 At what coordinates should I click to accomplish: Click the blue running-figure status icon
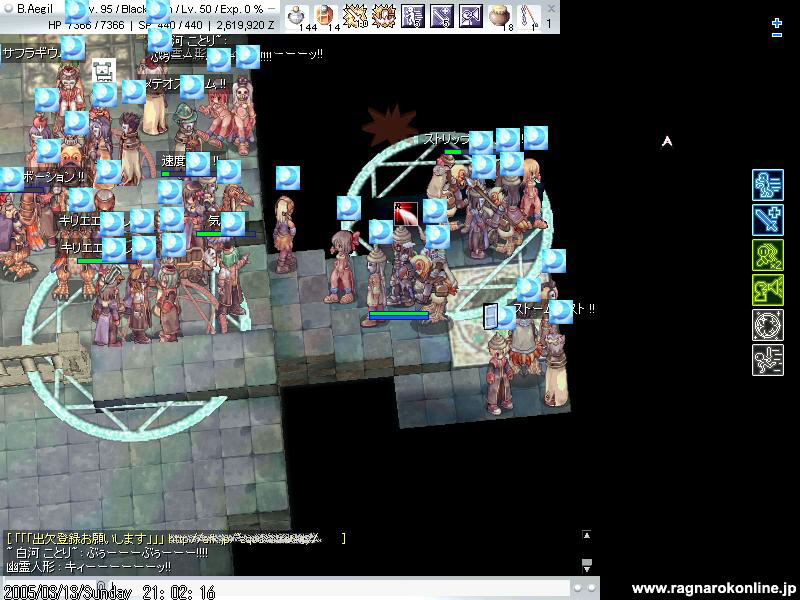pos(768,185)
